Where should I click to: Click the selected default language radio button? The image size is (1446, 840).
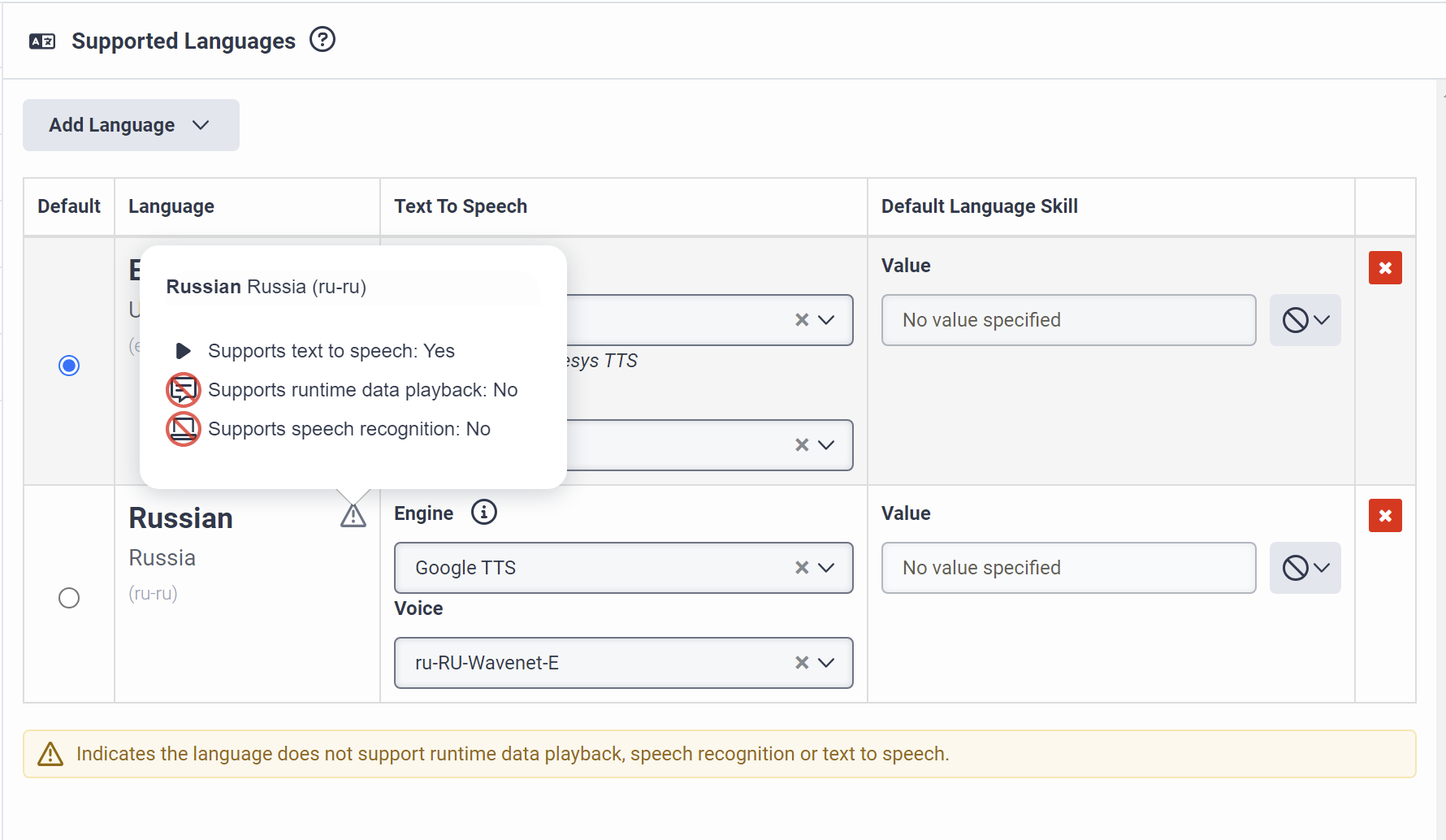coord(69,366)
